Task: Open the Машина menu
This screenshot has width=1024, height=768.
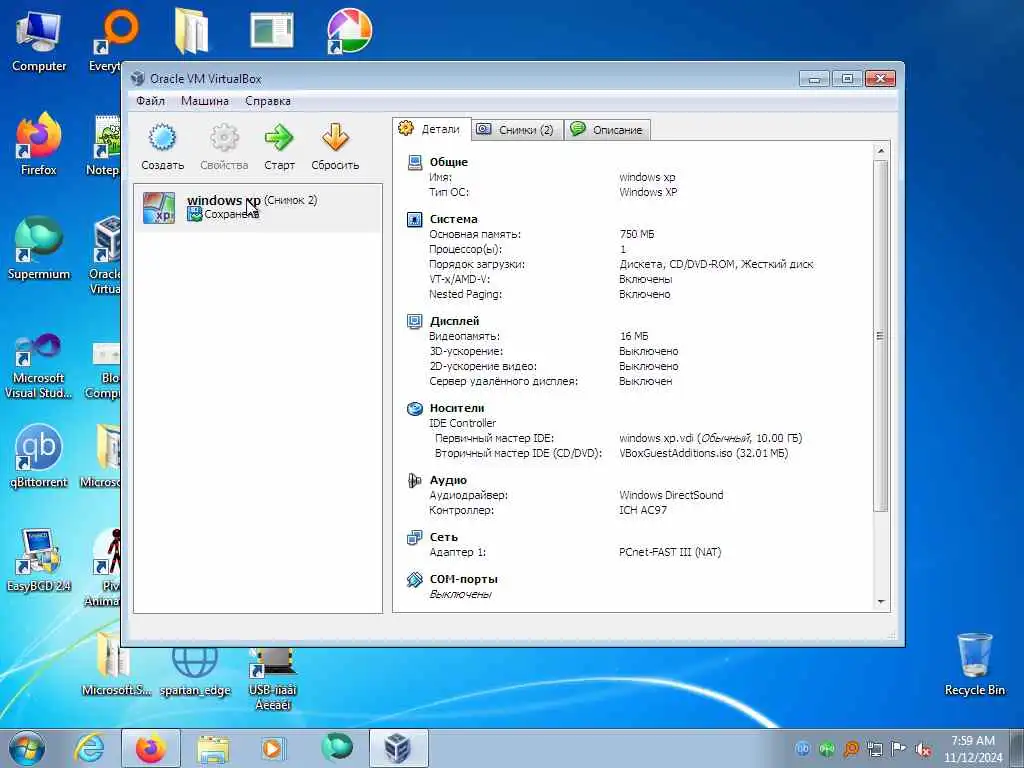Action: (204, 101)
